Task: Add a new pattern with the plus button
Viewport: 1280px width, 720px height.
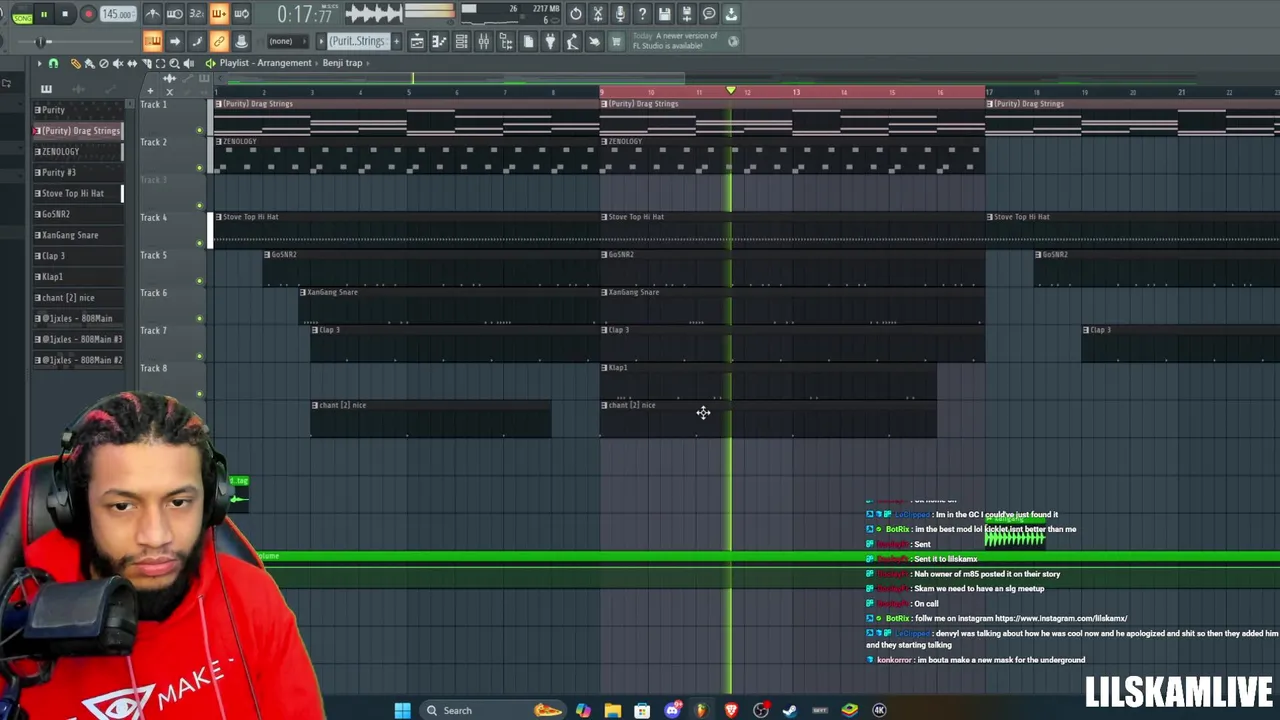Action: pyautogui.click(x=396, y=41)
